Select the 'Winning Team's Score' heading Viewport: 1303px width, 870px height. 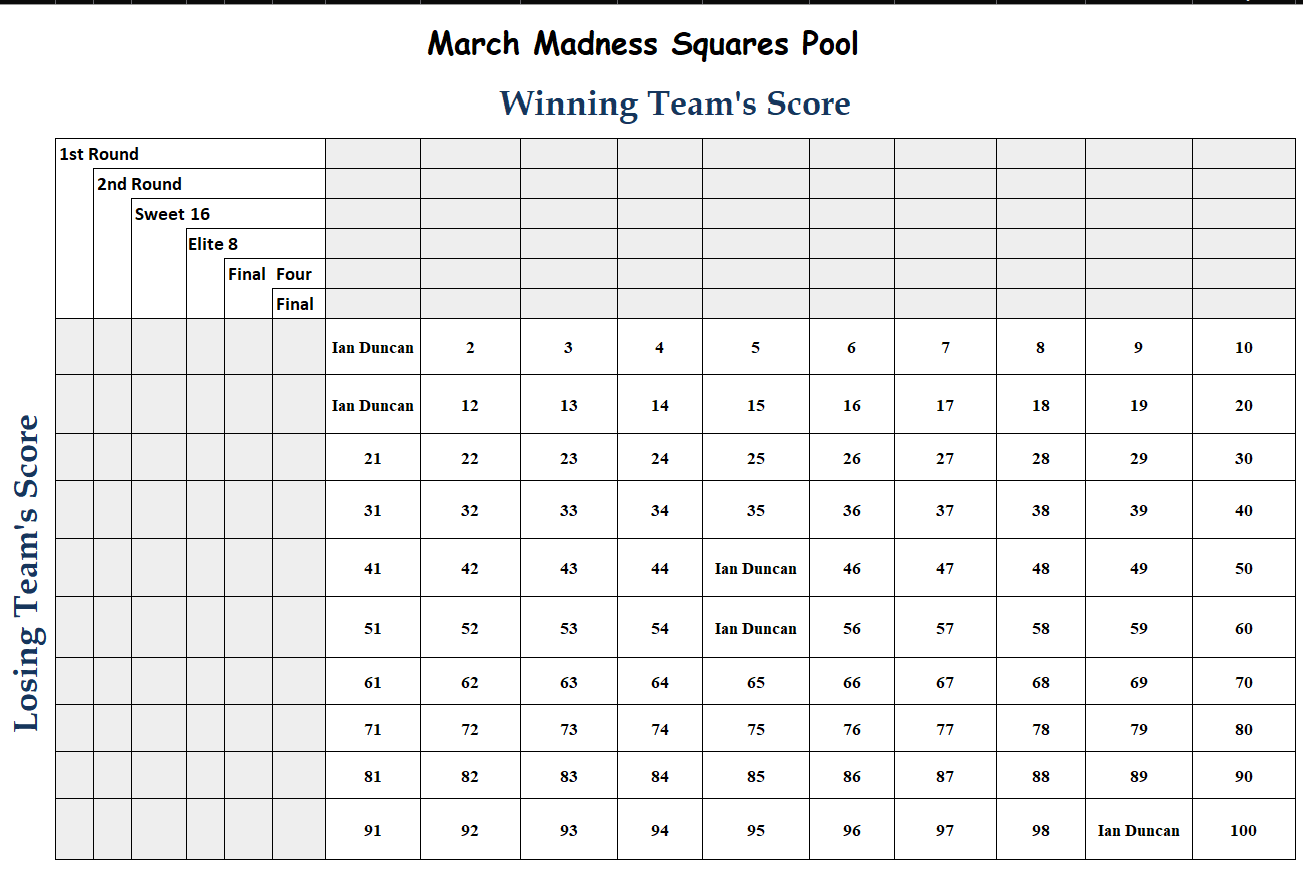[x=675, y=104]
